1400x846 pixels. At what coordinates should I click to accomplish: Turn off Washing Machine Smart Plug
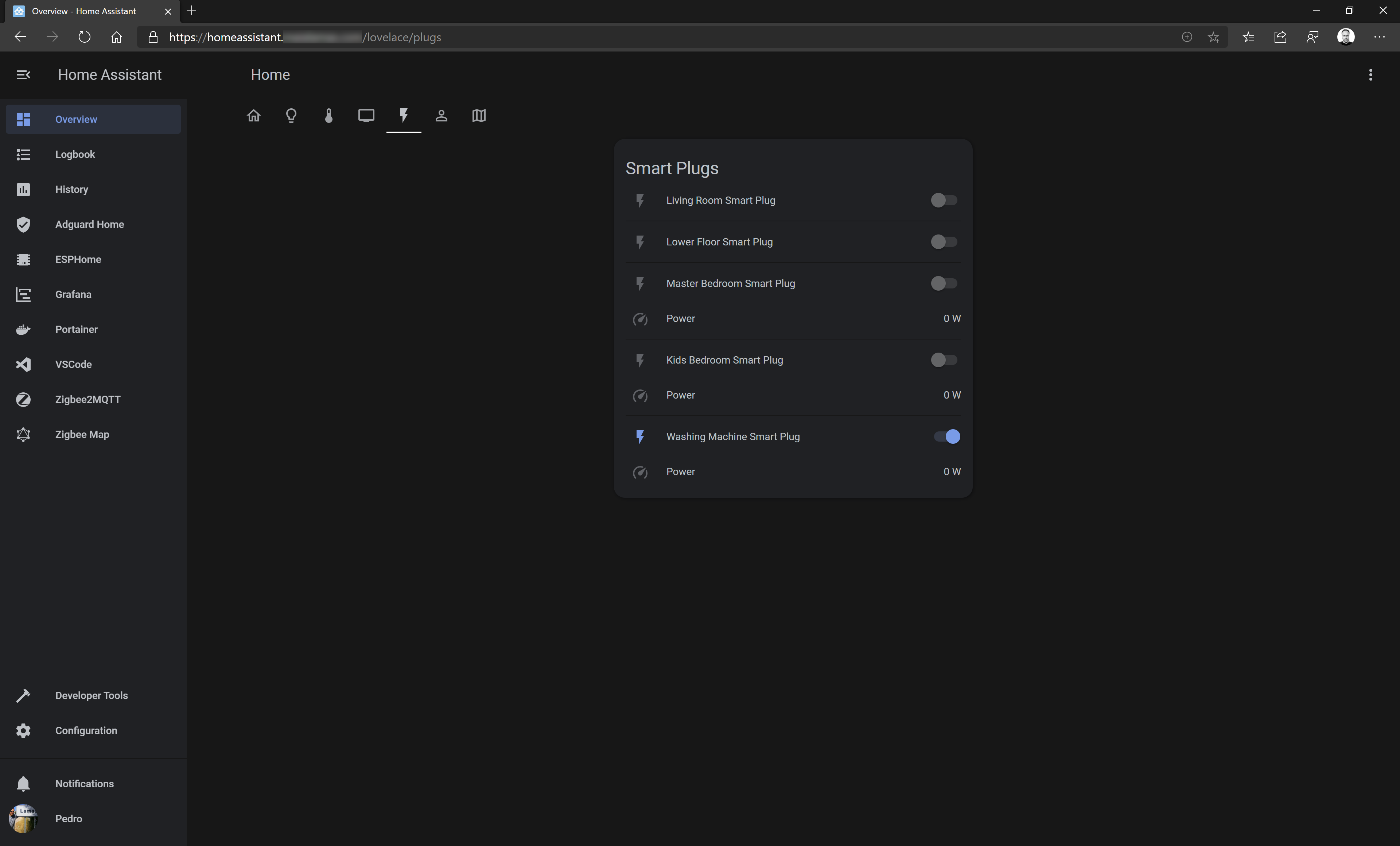point(946,436)
